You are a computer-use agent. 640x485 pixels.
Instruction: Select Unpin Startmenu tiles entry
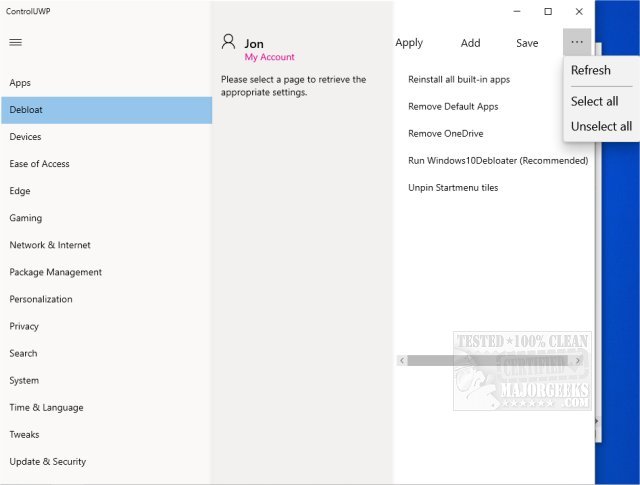453,187
